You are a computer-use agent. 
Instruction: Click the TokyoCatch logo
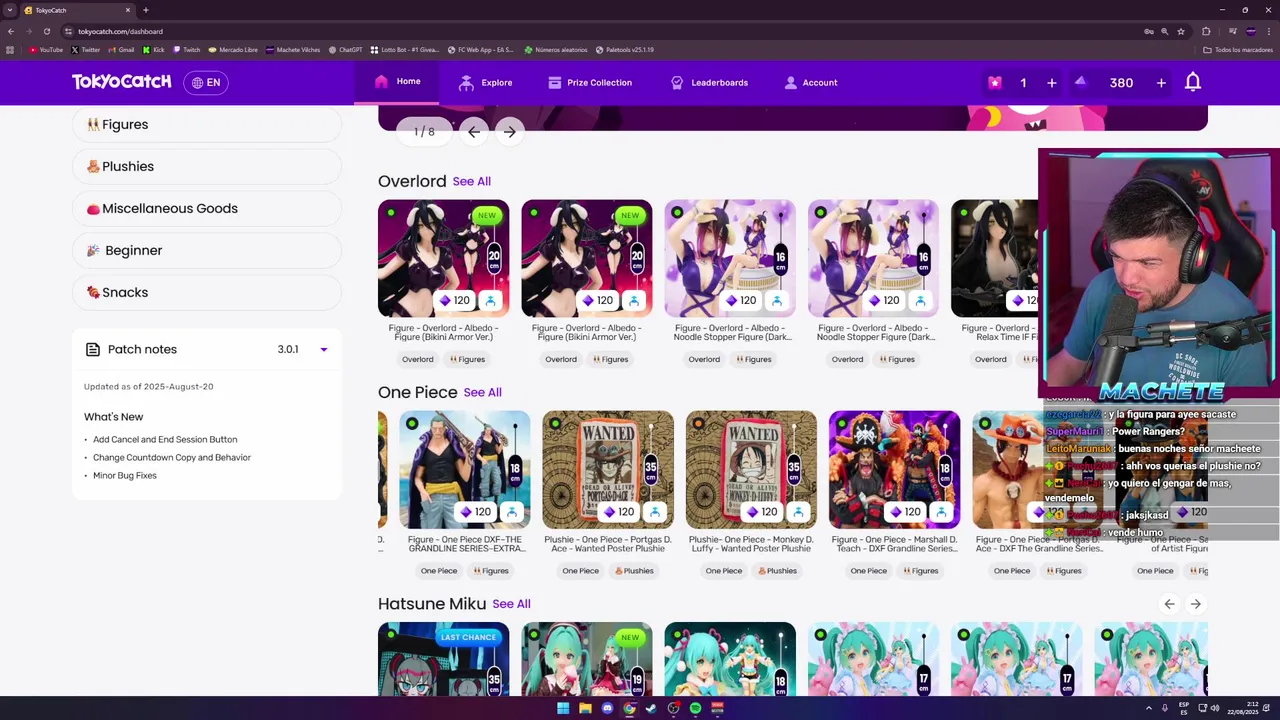click(121, 82)
